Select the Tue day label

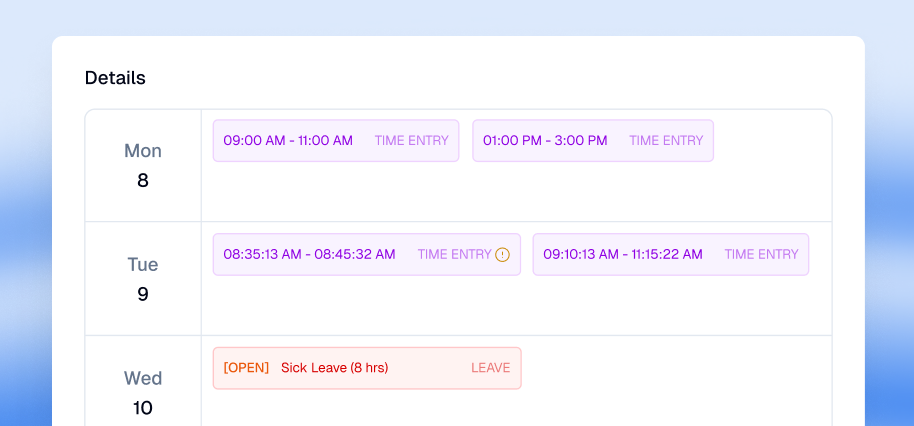tap(143, 265)
